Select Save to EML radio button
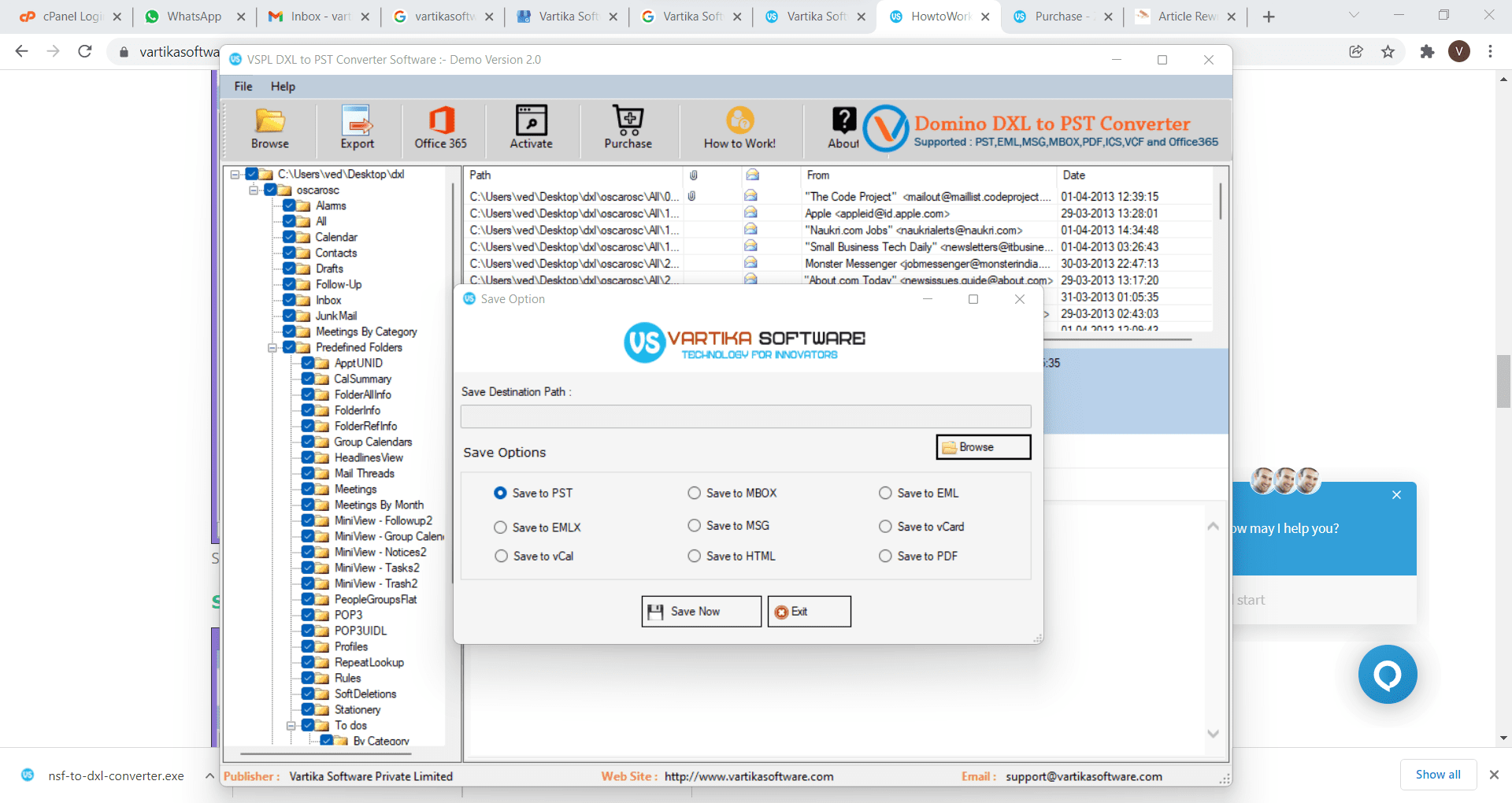Screen dimensions: 1512x803 885,493
